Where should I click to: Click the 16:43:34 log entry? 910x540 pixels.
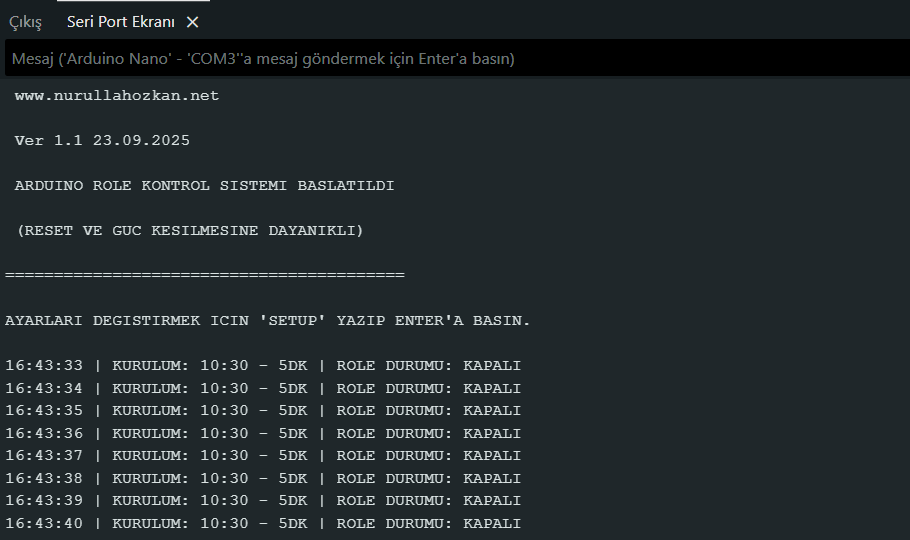pyautogui.click(x=263, y=388)
